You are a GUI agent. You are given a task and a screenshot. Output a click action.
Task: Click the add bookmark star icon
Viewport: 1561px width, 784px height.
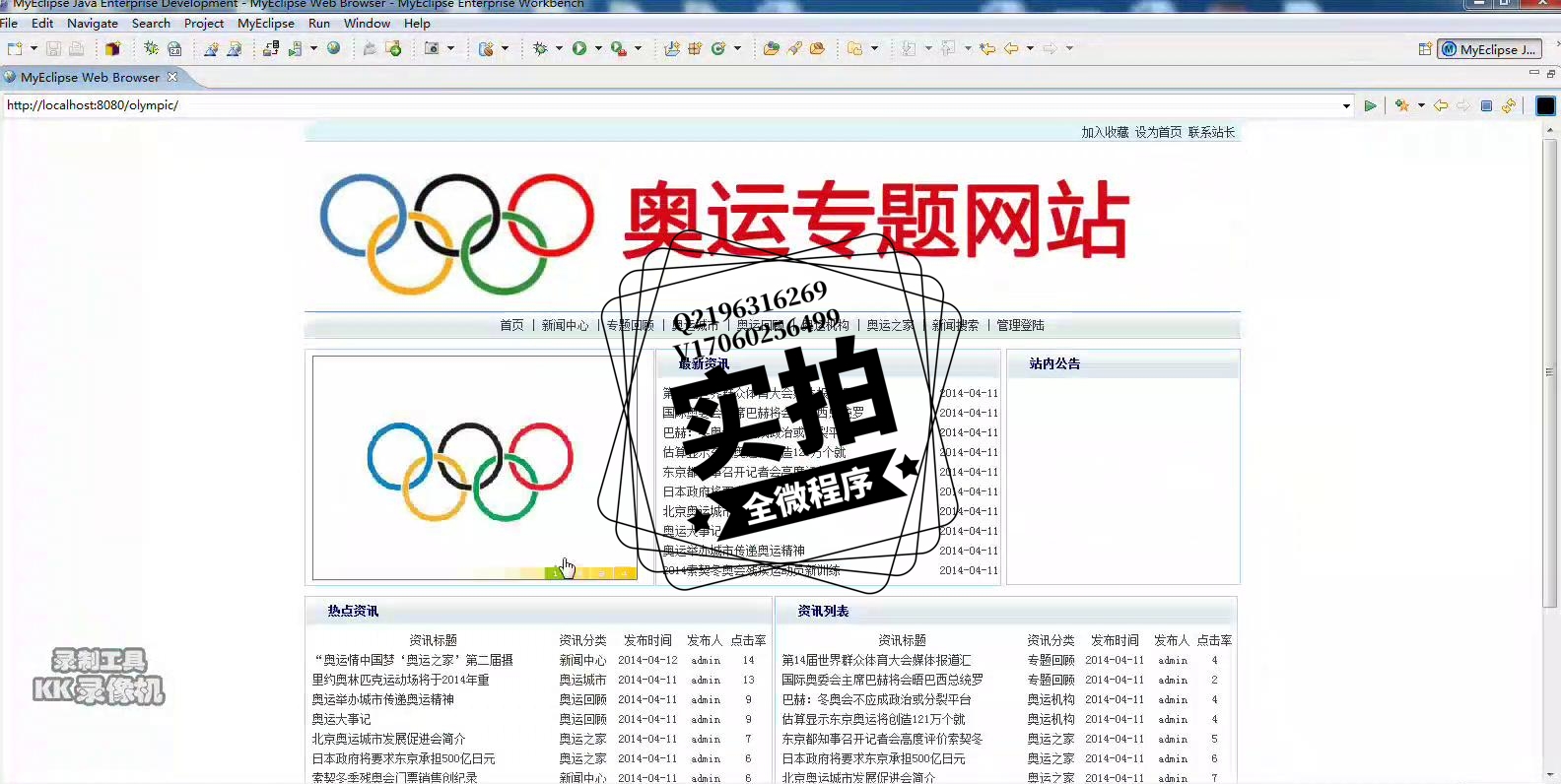pos(1402,105)
